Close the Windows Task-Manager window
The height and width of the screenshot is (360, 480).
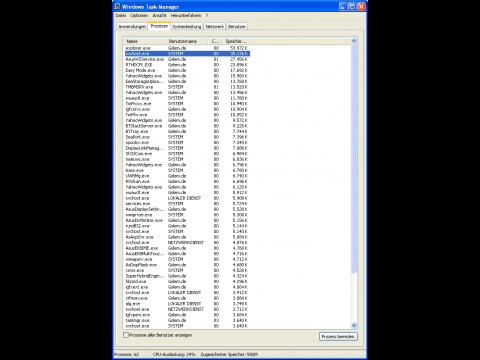[x=361, y=6]
